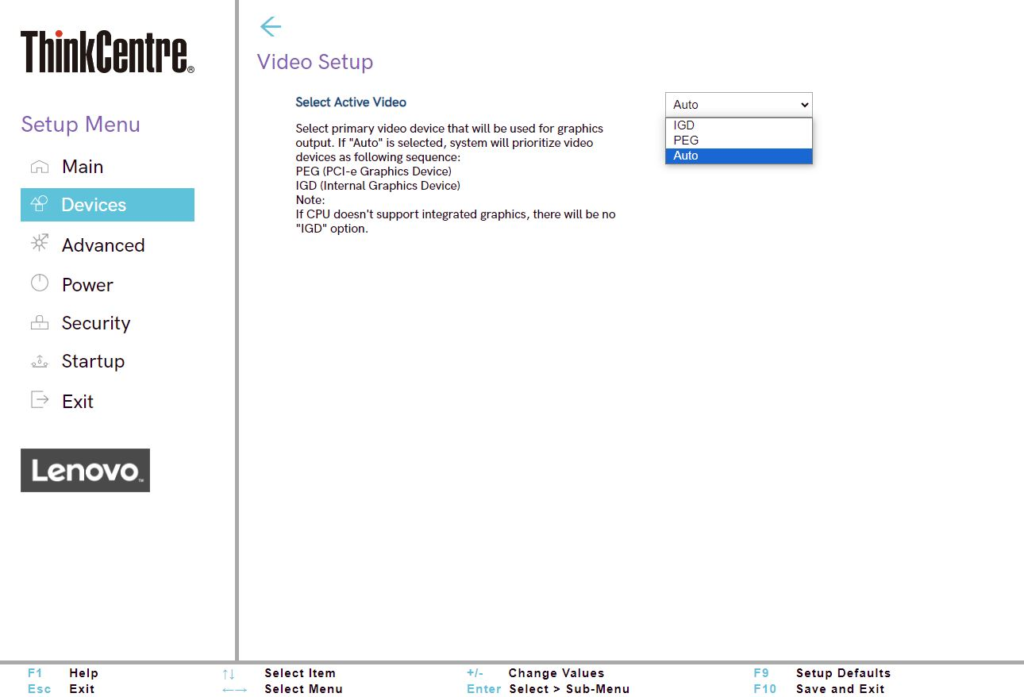Open the Select Active Video dropdown

(x=738, y=104)
